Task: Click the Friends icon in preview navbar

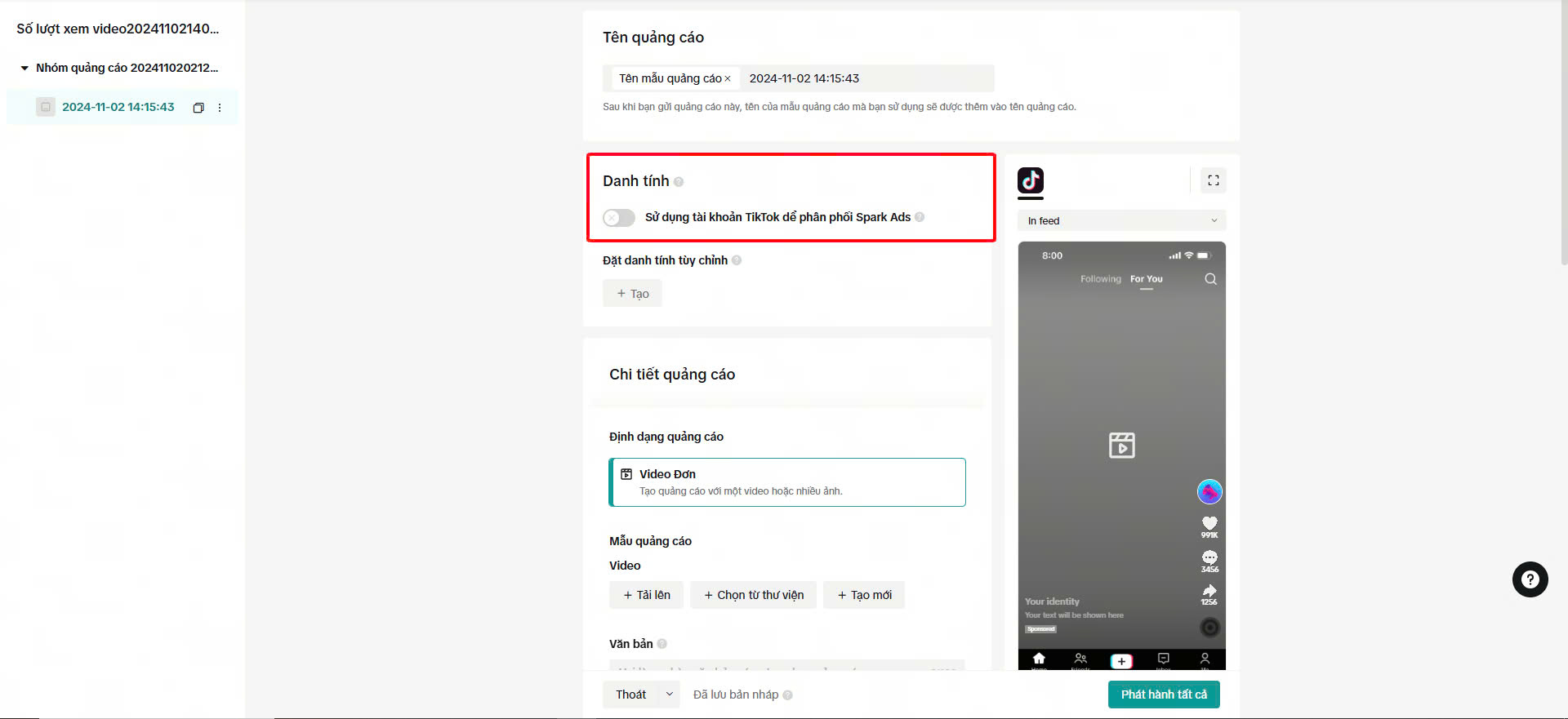Action: click(x=1080, y=659)
